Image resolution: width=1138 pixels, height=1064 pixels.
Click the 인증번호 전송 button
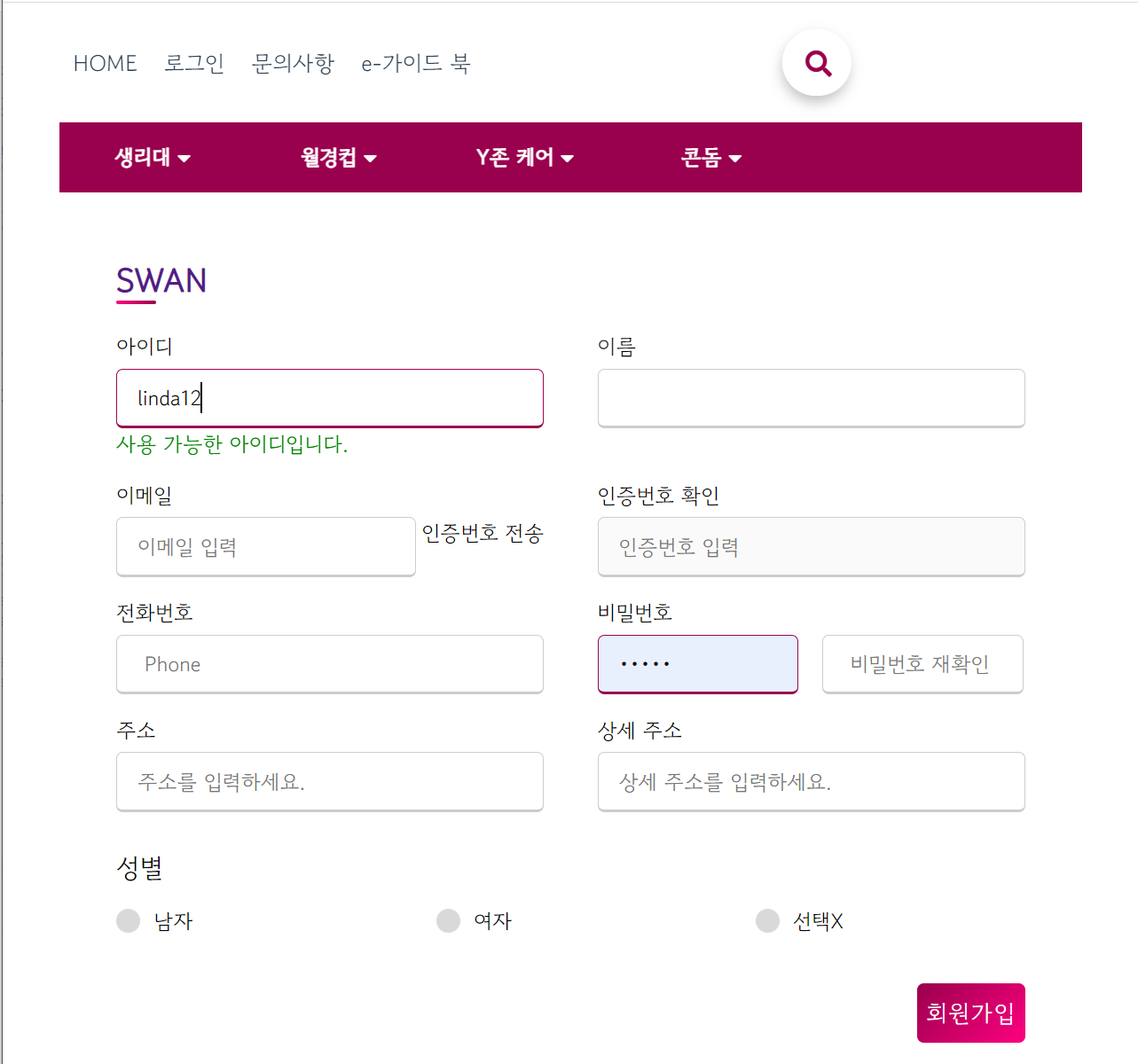(x=483, y=534)
